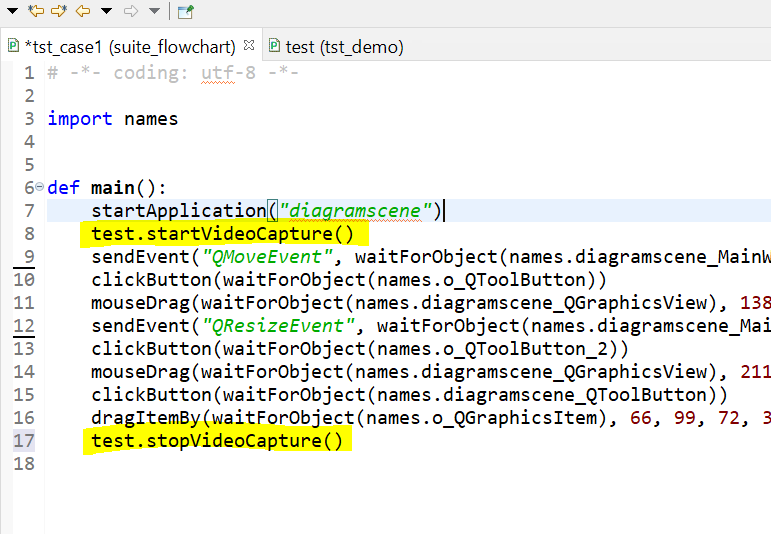Screen dimensions: 771x534
Task: Click the highlighted test.stopVideoCapture() line
Action: coord(217,441)
